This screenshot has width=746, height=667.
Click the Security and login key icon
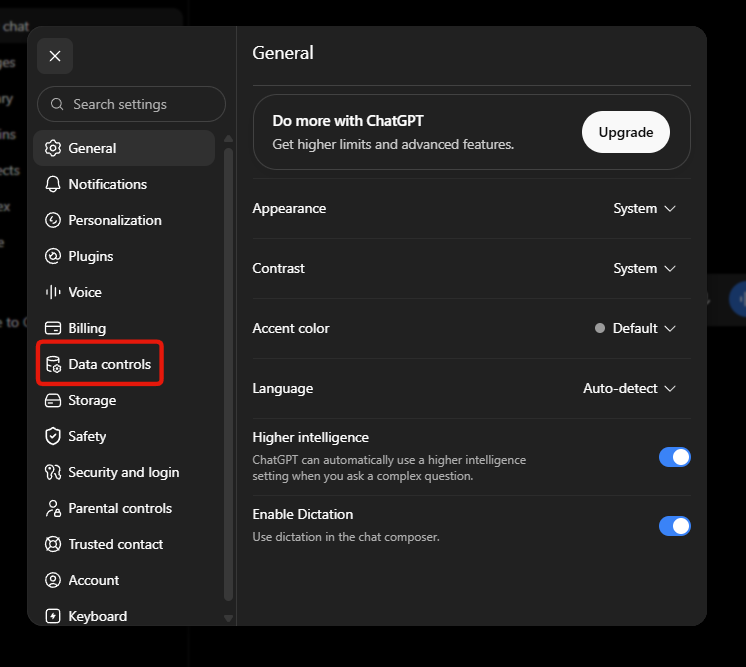(53, 472)
